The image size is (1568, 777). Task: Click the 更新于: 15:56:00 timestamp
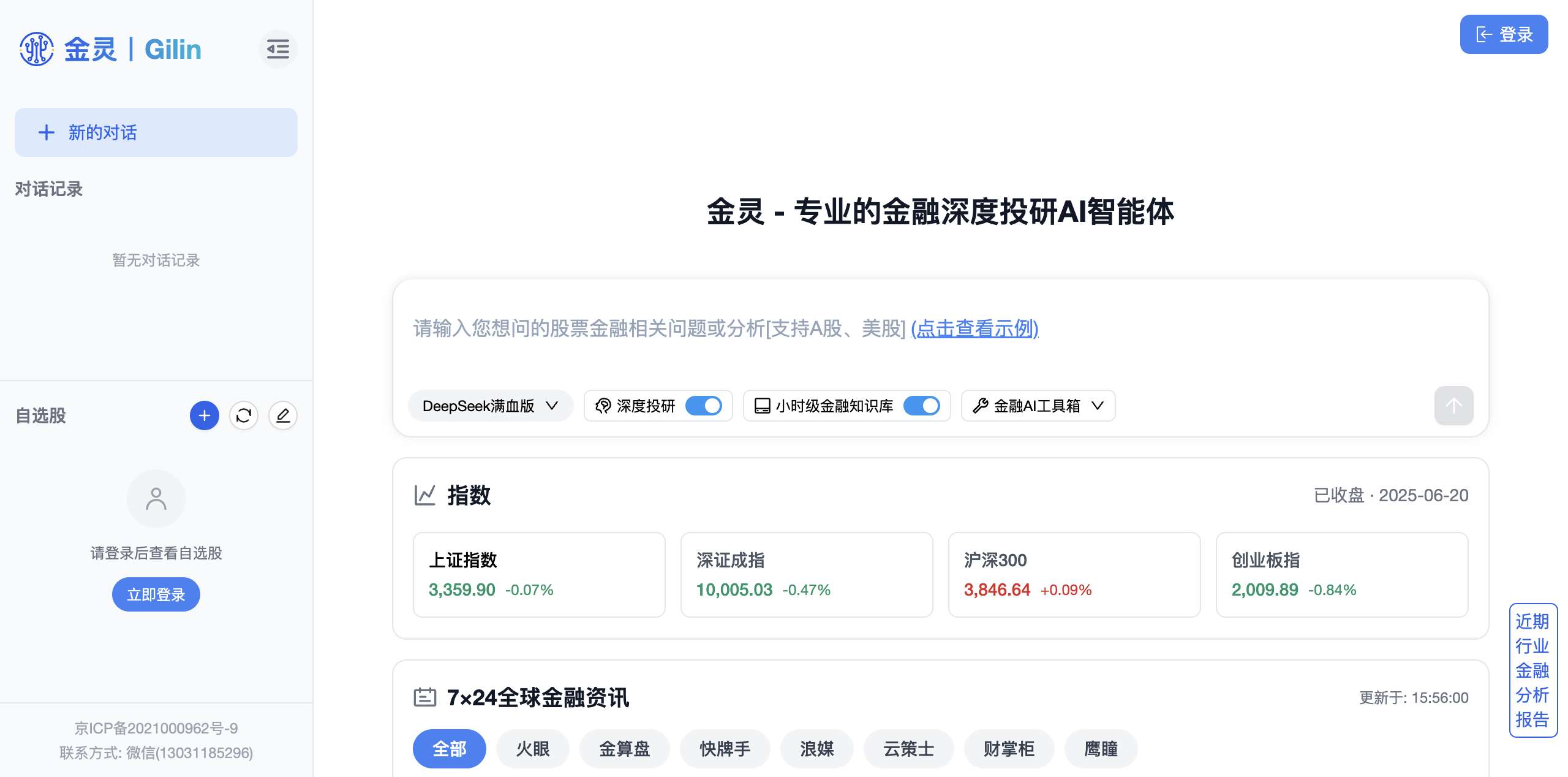(x=1414, y=697)
